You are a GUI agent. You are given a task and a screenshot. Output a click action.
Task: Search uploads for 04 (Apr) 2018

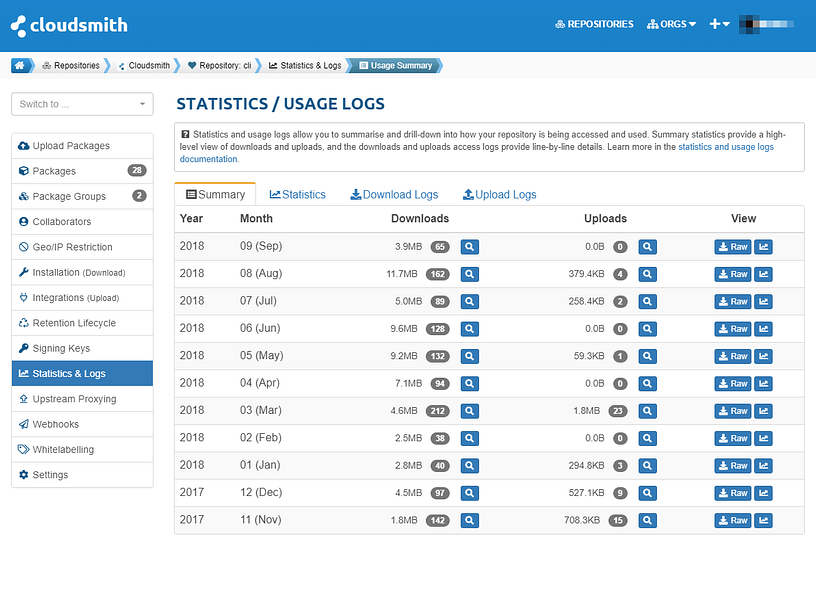tap(647, 384)
